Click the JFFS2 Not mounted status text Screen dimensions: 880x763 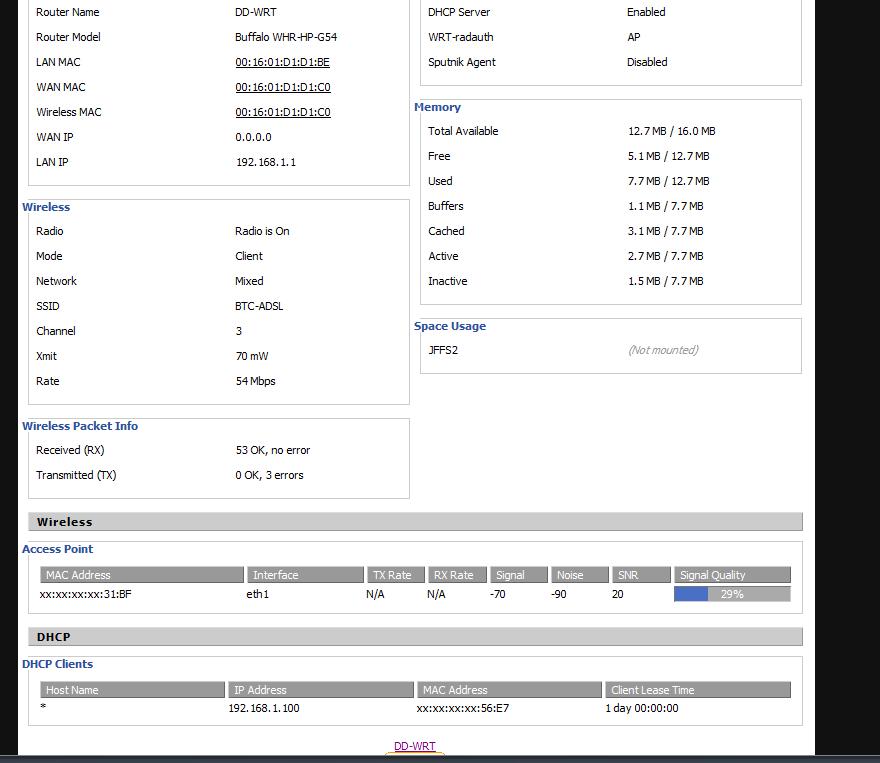(x=663, y=350)
